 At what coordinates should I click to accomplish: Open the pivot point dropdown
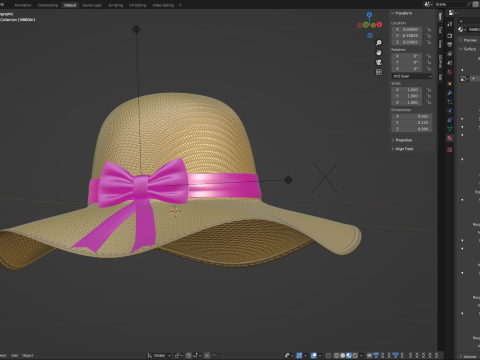pos(179,355)
